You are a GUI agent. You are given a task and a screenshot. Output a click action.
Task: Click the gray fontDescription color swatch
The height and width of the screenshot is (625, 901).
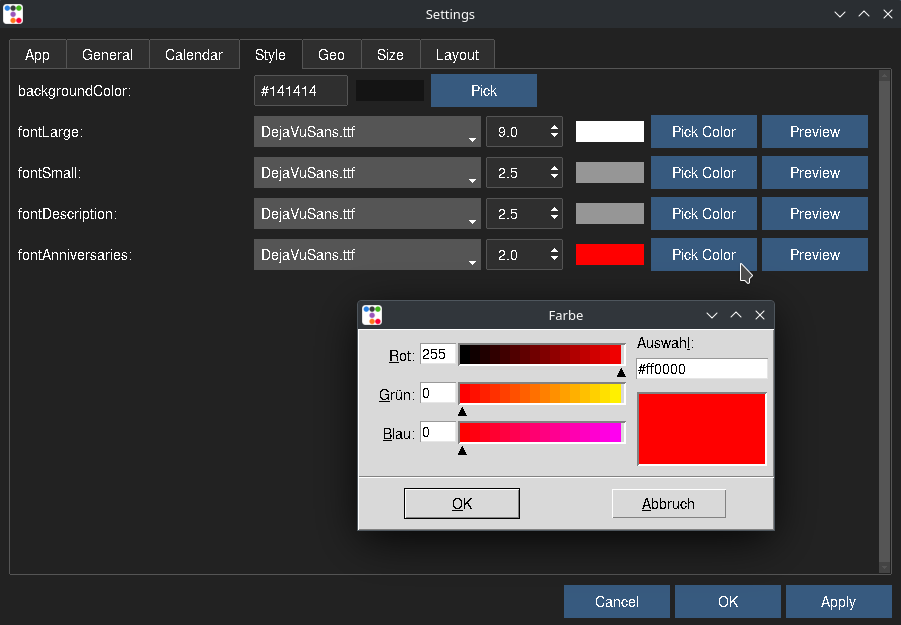click(x=610, y=214)
